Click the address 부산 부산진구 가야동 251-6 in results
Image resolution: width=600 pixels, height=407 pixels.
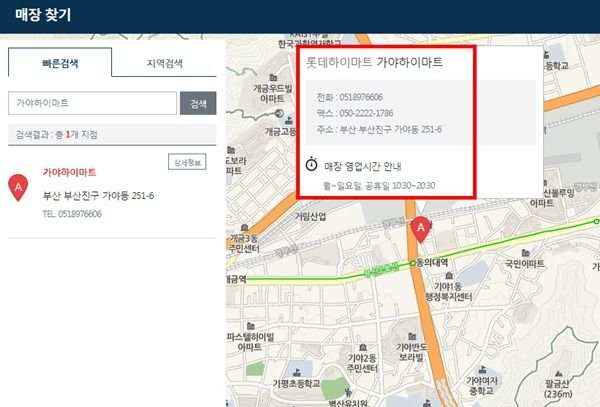(x=98, y=195)
